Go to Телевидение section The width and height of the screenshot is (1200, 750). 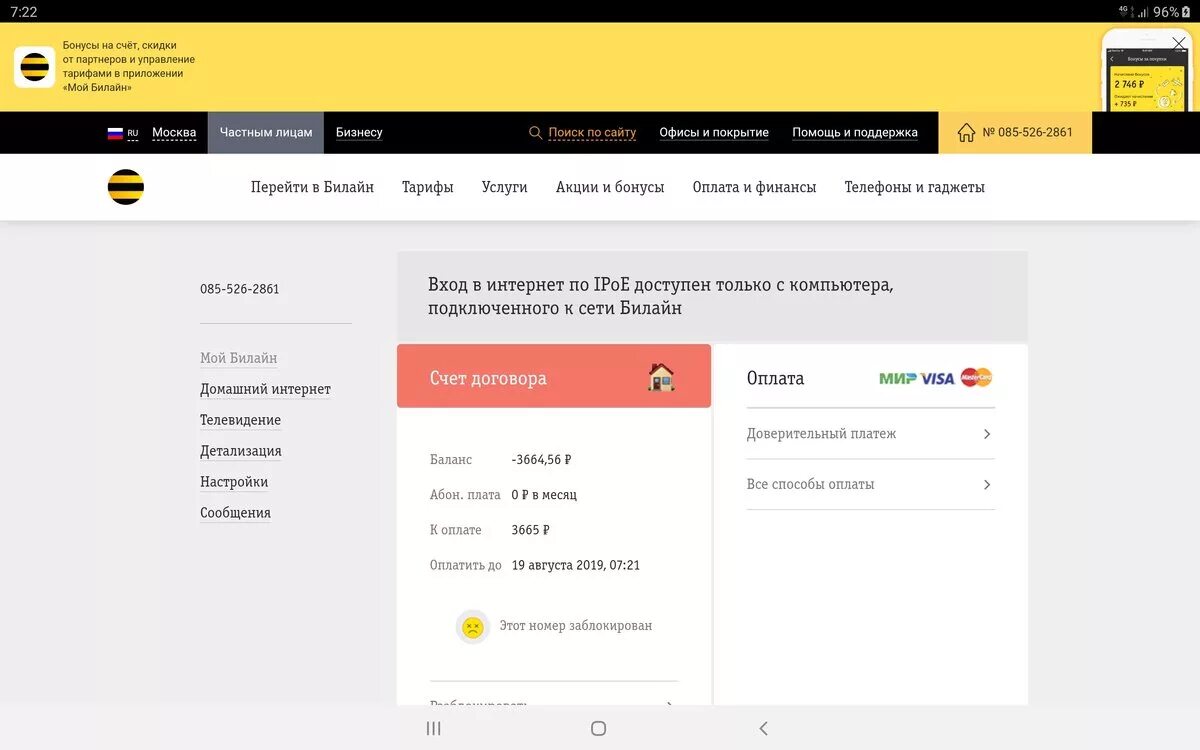pyautogui.click(x=240, y=420)
